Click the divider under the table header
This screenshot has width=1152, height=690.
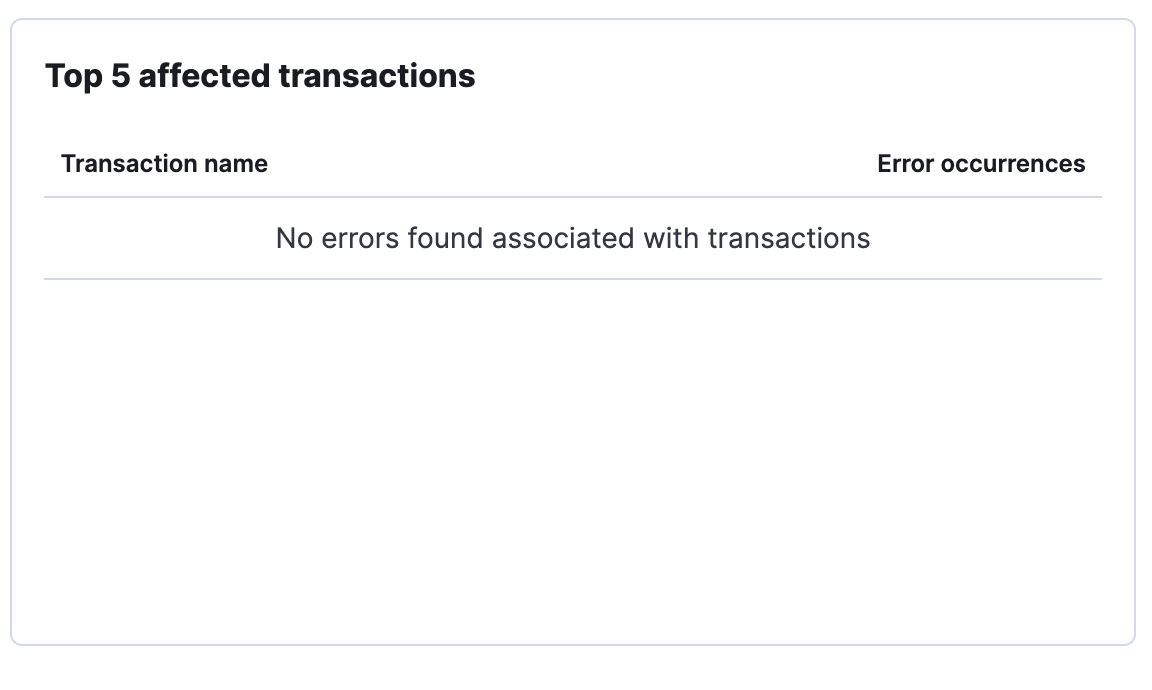click(573, 196)
